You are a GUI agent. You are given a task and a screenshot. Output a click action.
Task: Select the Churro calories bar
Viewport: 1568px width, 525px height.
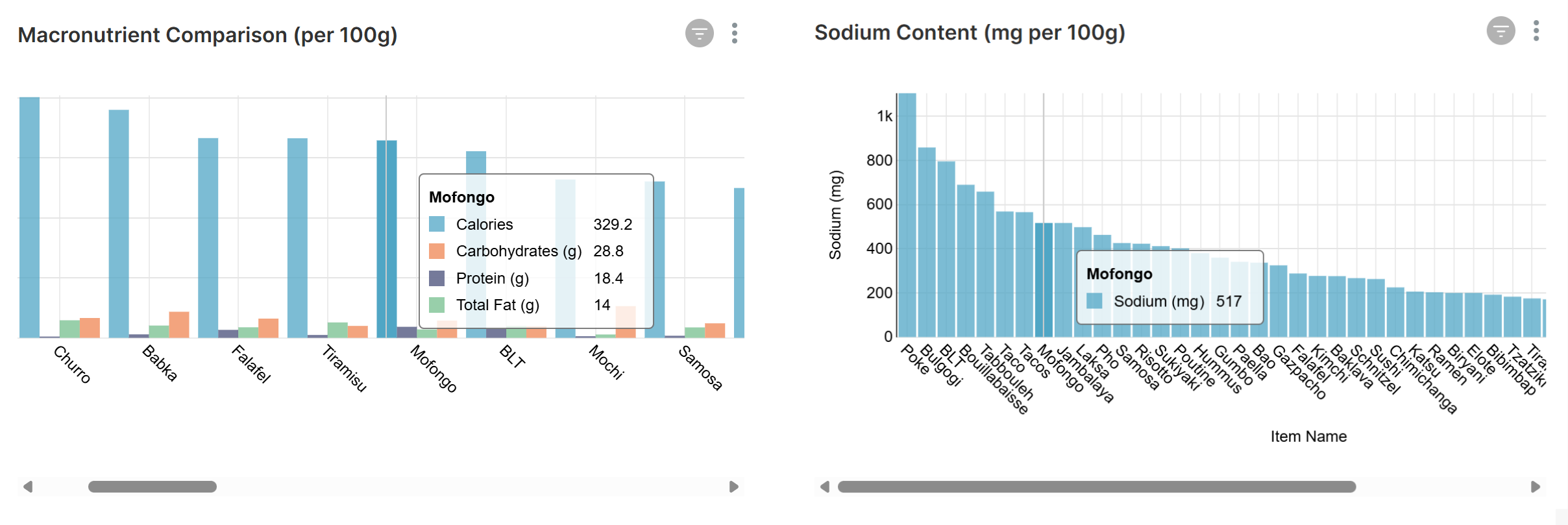pyautogui.click(x=29, y=214)
